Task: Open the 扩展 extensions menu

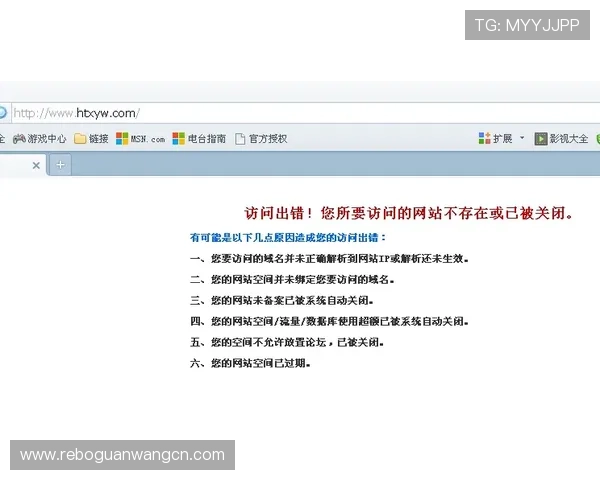Action: pyautogui.click(x=496, y=138)
